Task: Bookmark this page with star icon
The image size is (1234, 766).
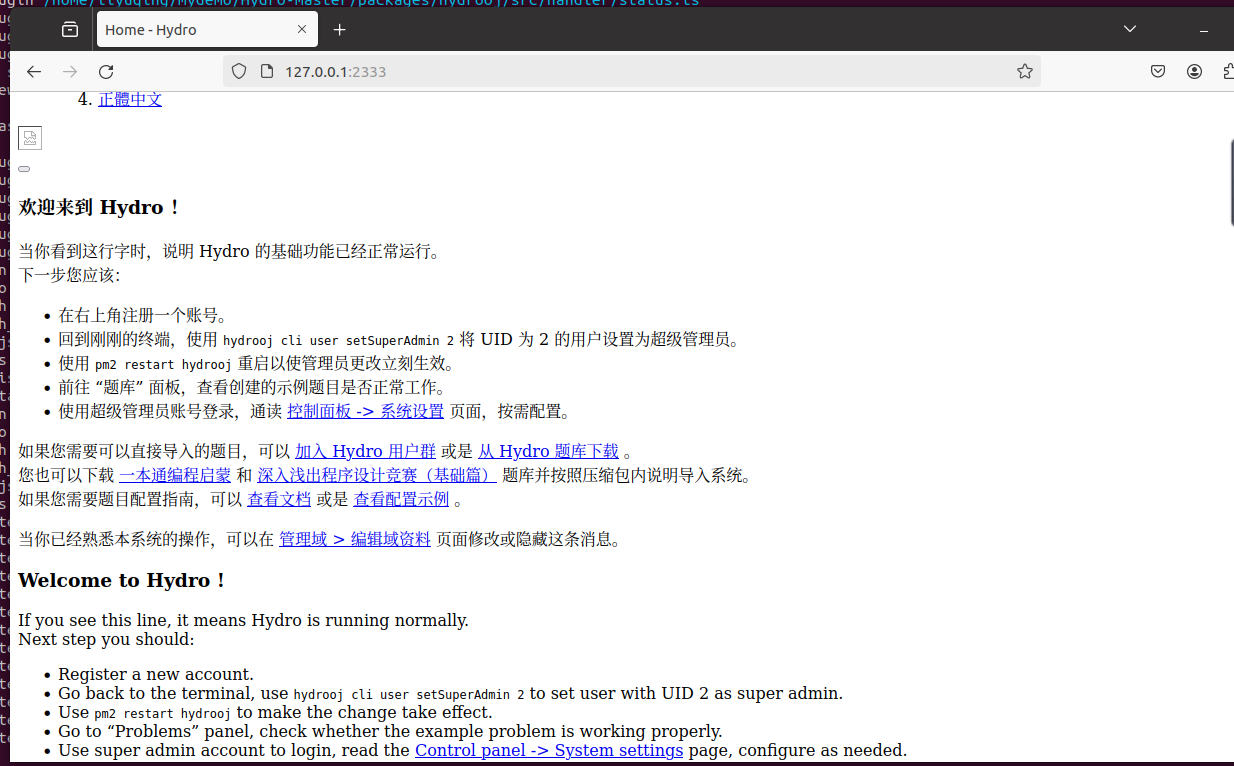Action: 1024,71
